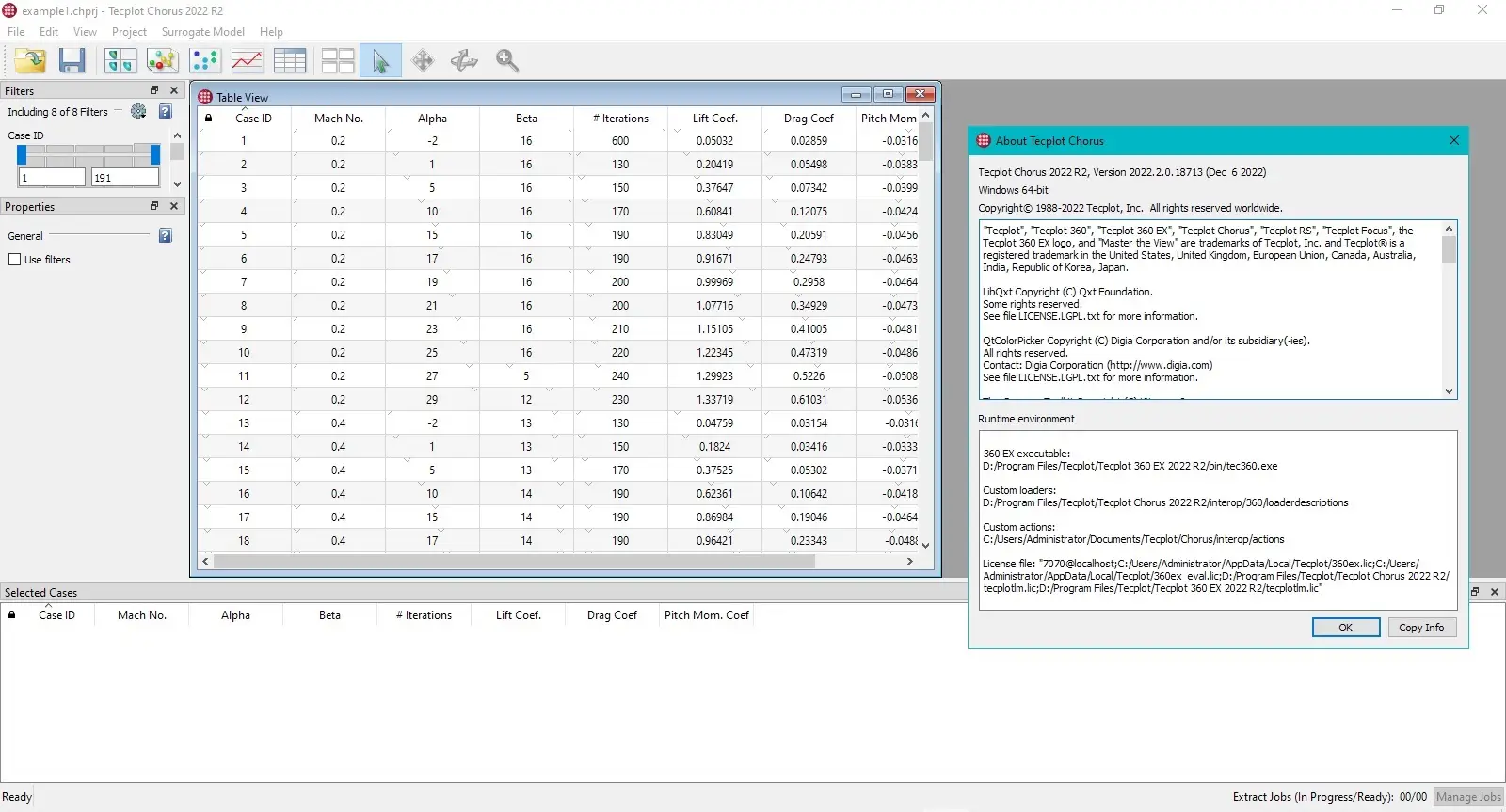The image size is (1506, 812).
Task: Create a line plot with the red line icon
Action: coord(247,60)
